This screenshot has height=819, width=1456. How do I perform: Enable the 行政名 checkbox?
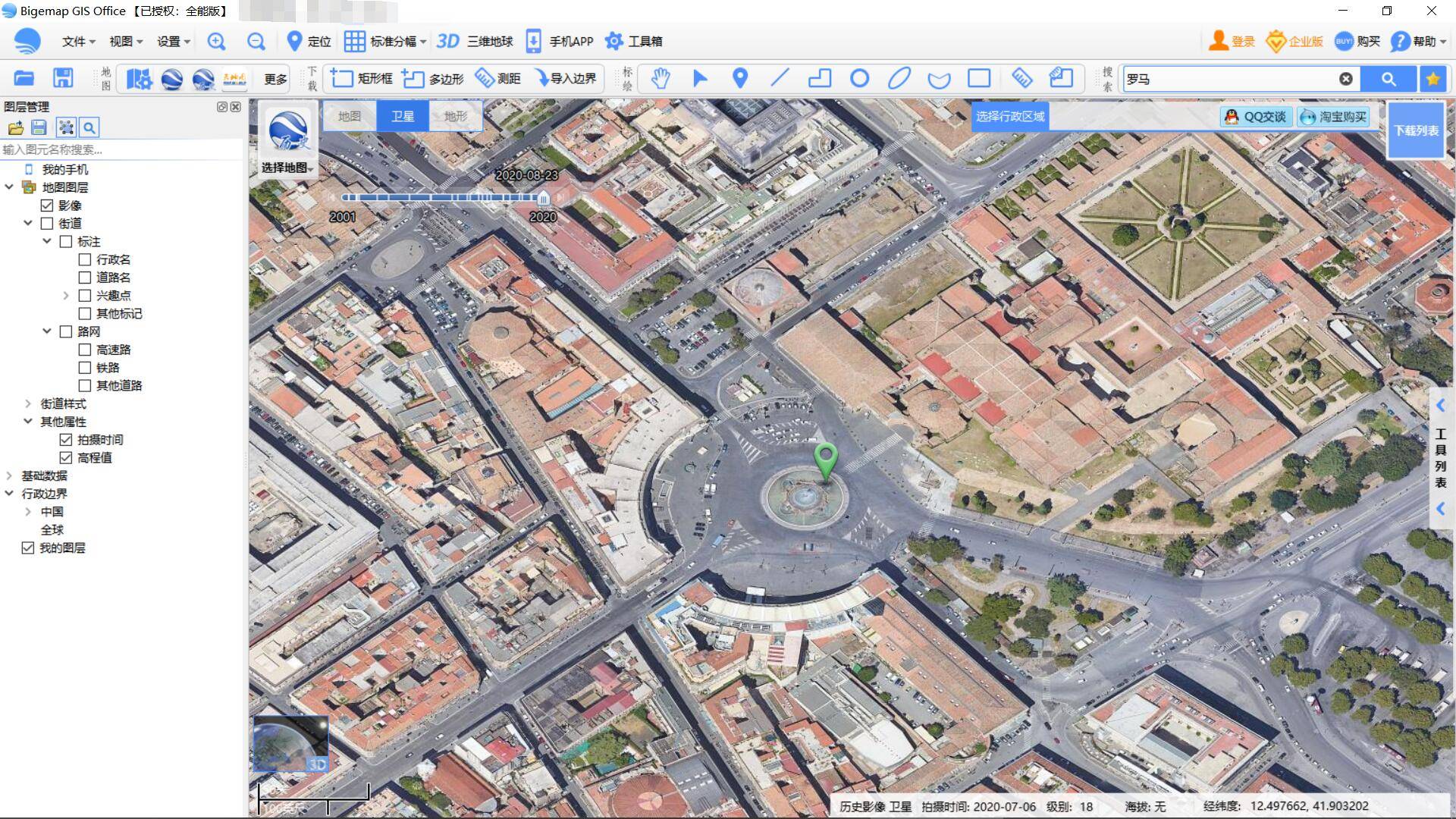click(x=85, y=259)
